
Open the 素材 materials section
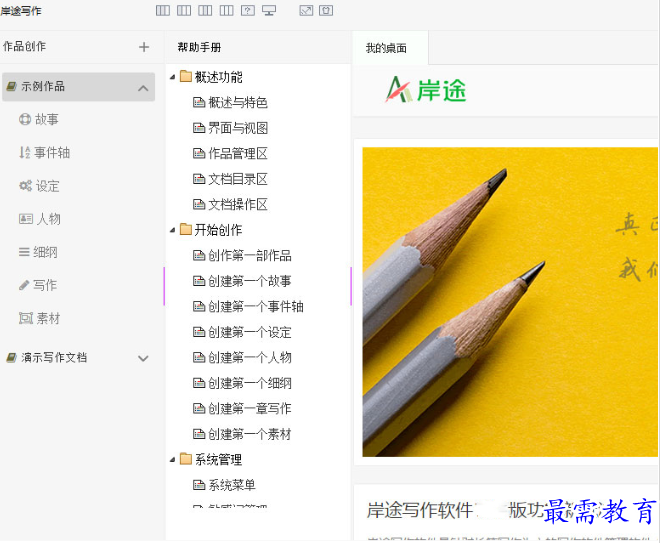coord(46,318)
